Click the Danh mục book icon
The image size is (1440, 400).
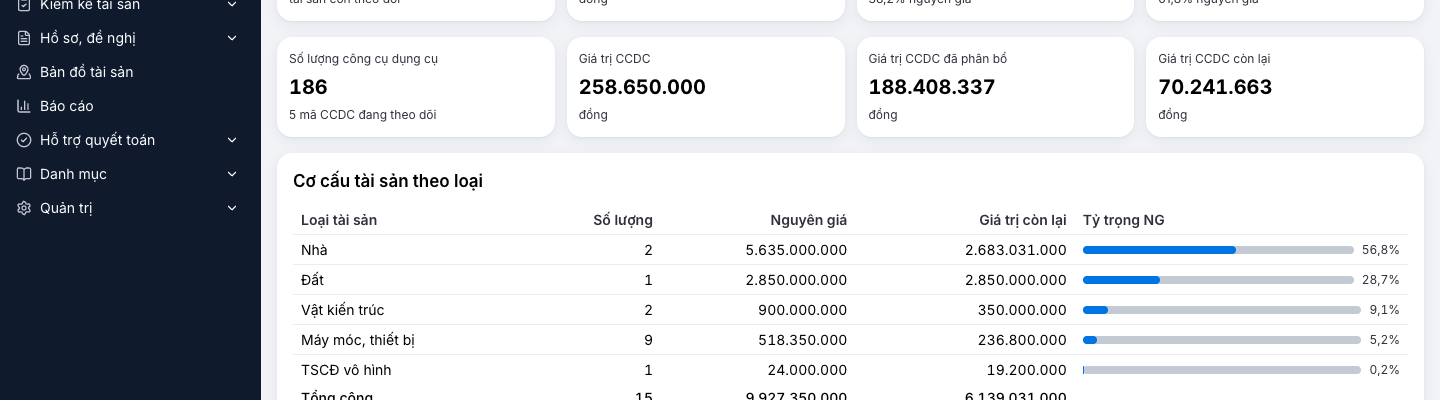coord(24,174)
